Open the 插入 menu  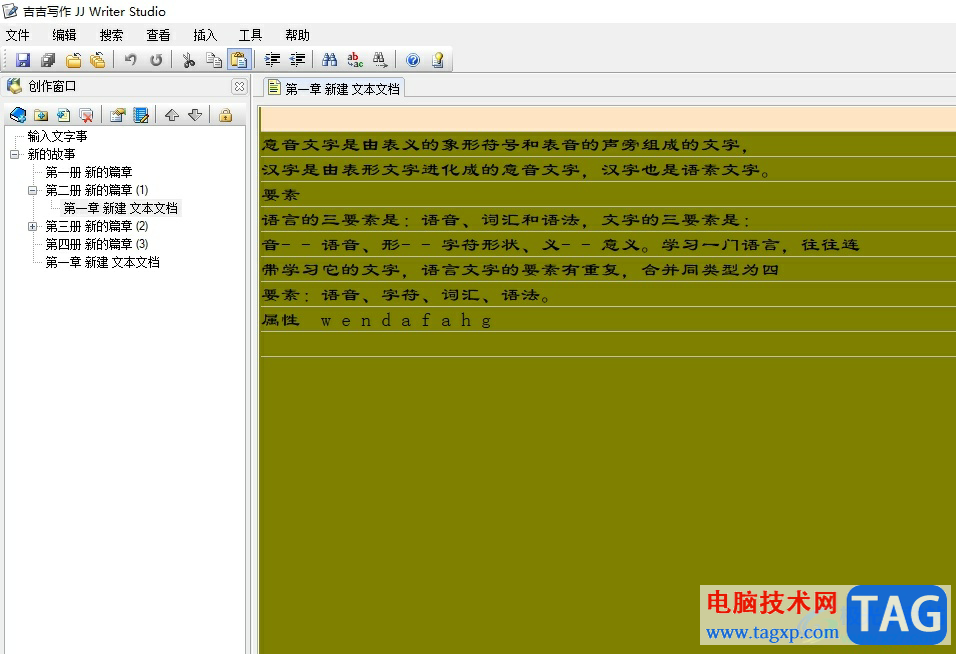pos(205,35)
